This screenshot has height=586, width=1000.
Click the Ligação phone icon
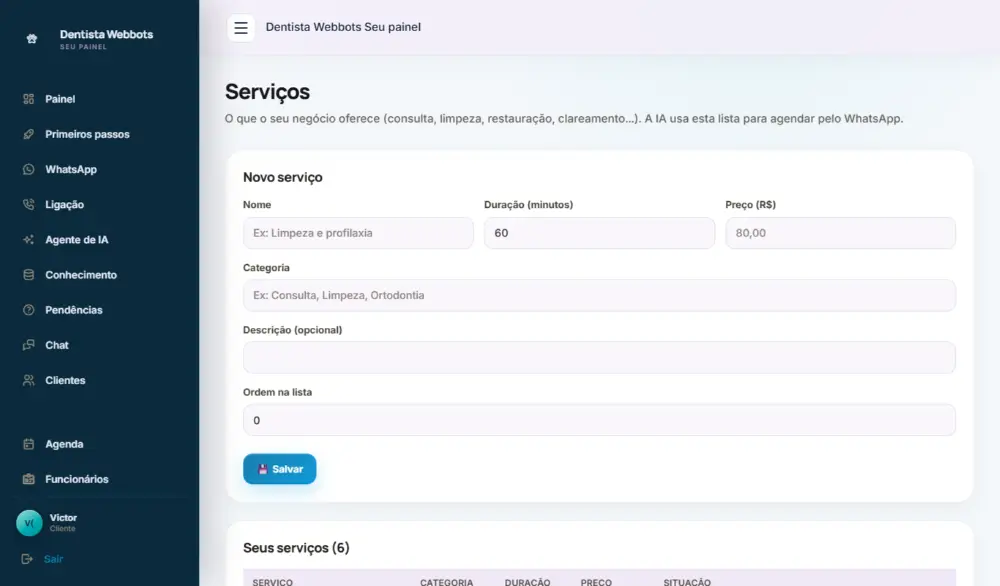pyautogui.click(x=29, y=204)
